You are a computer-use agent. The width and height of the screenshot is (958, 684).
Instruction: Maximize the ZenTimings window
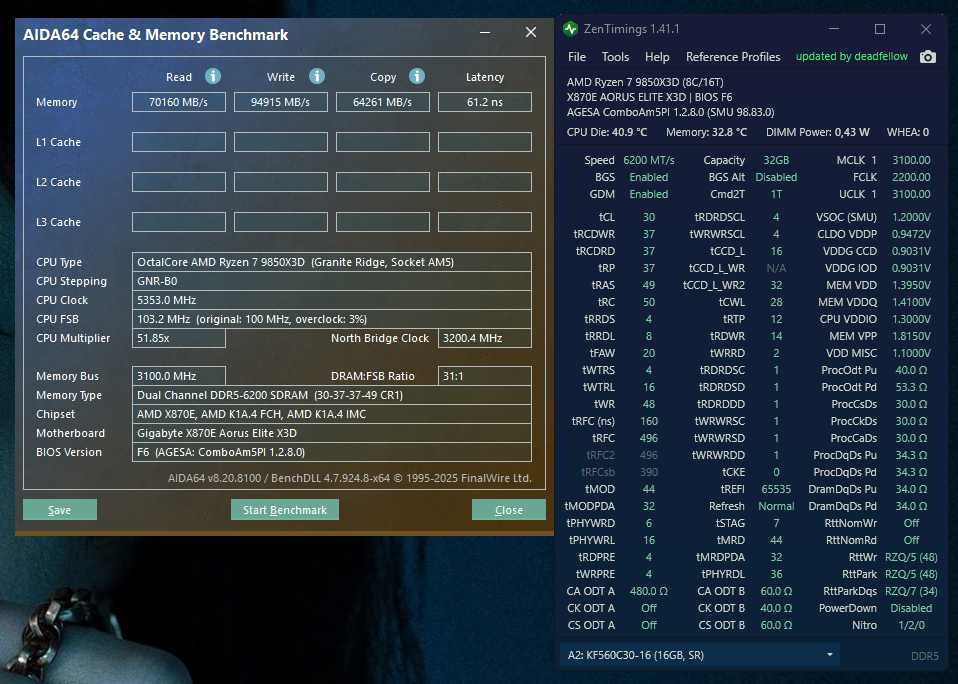pos(880,29)
